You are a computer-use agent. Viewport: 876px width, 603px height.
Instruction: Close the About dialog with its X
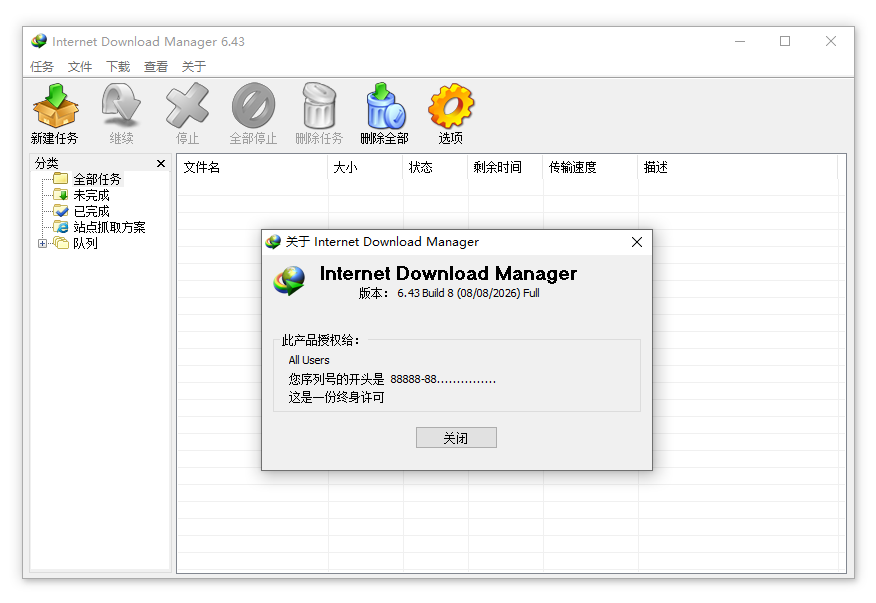click(x=637, y=242)
